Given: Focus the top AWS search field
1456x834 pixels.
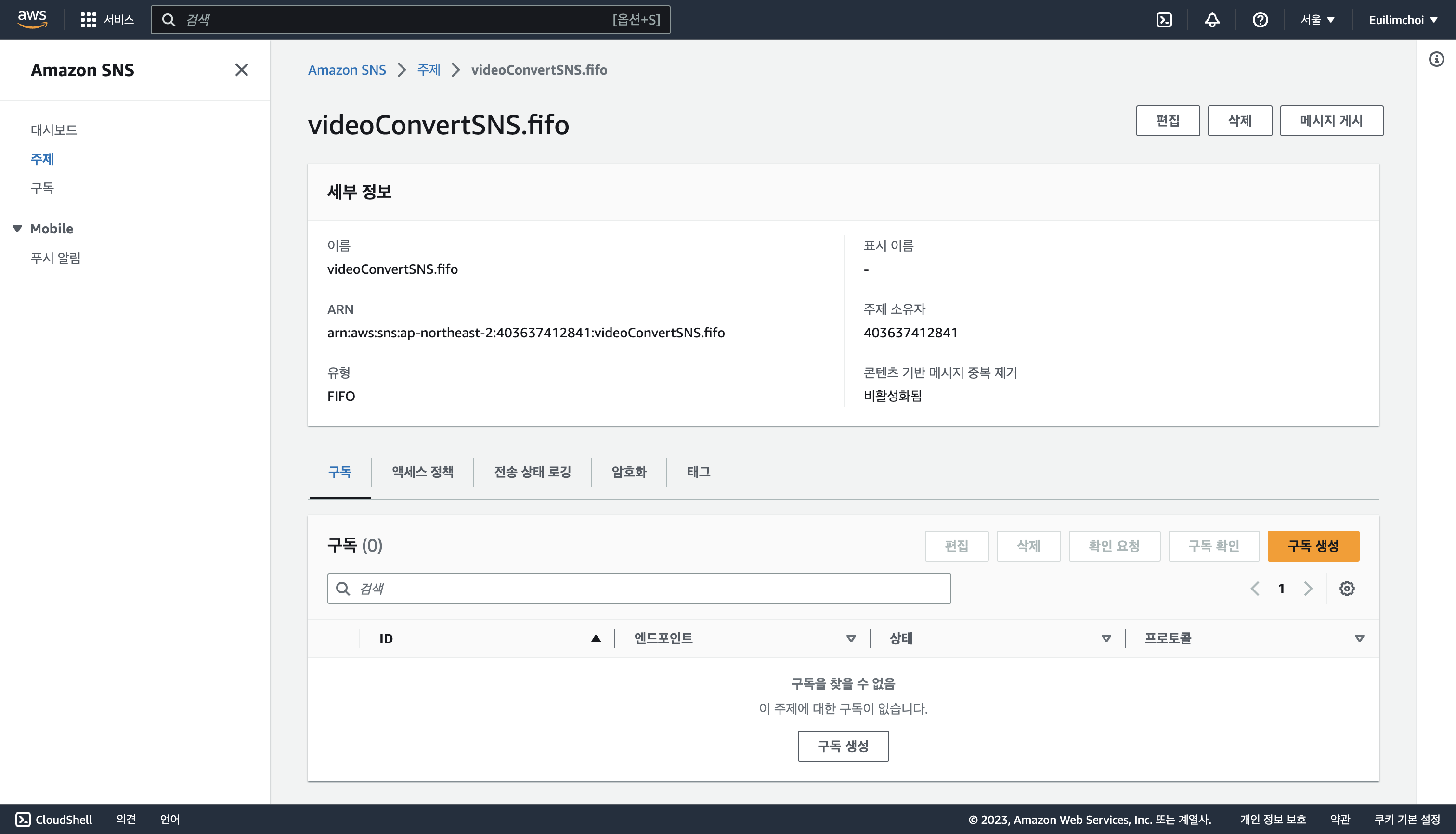Looking at the screenshot, I should [410, 19].
